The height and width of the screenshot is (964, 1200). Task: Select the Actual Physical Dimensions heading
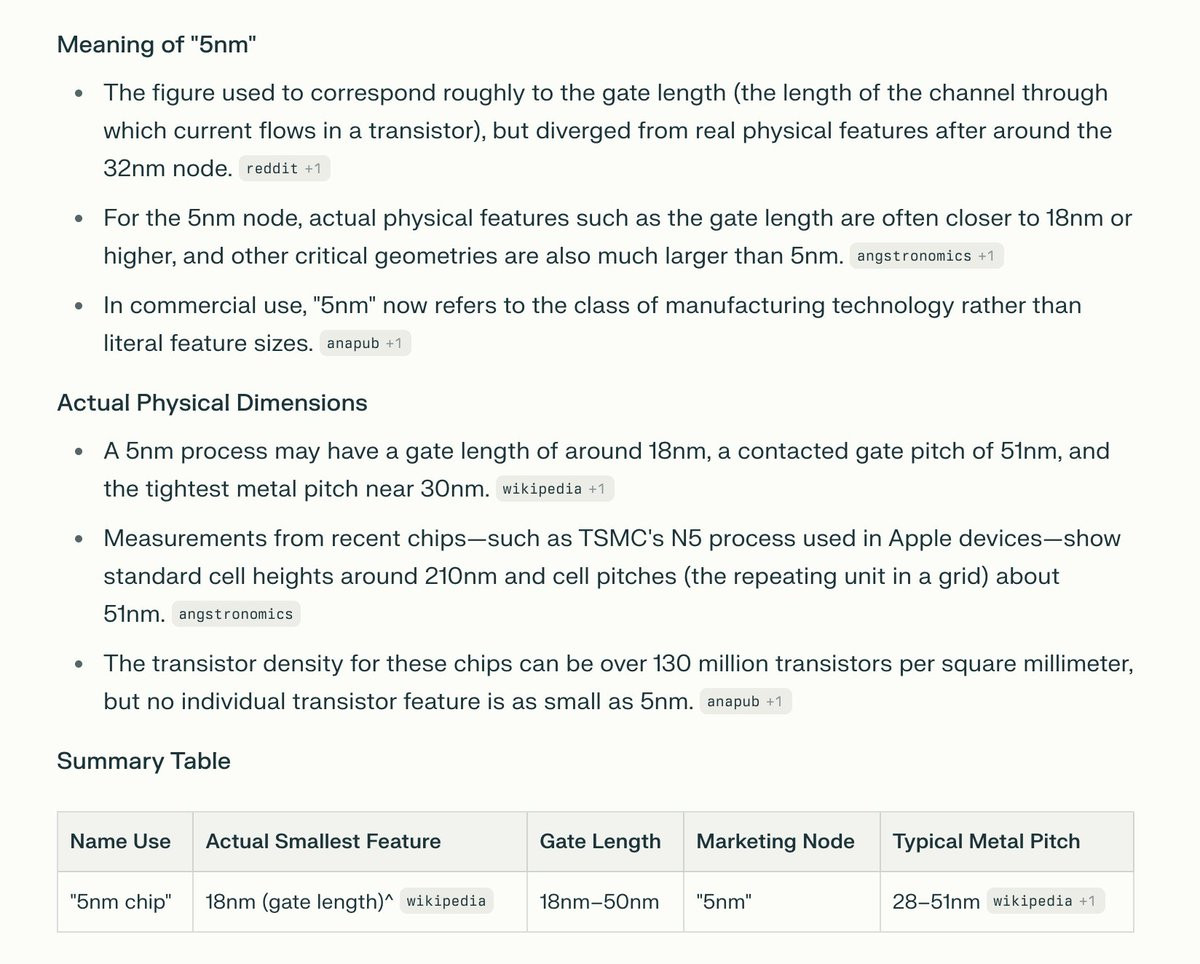click(212, 403)
